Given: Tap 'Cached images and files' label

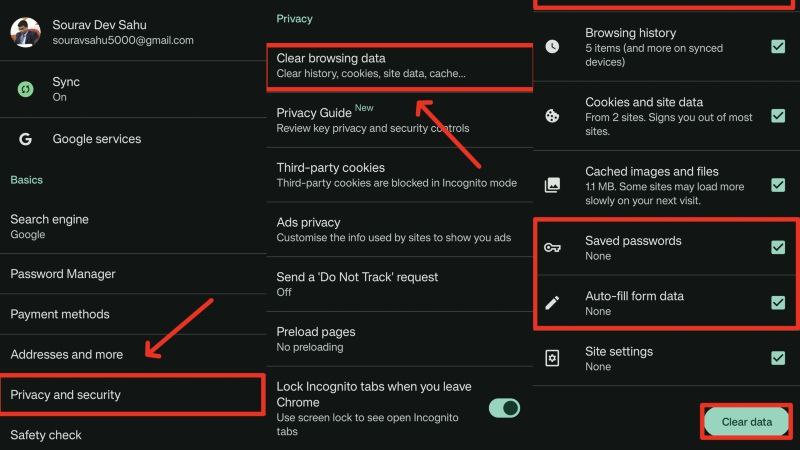Looking at the screenshot, I should click(x=652, y=171).
